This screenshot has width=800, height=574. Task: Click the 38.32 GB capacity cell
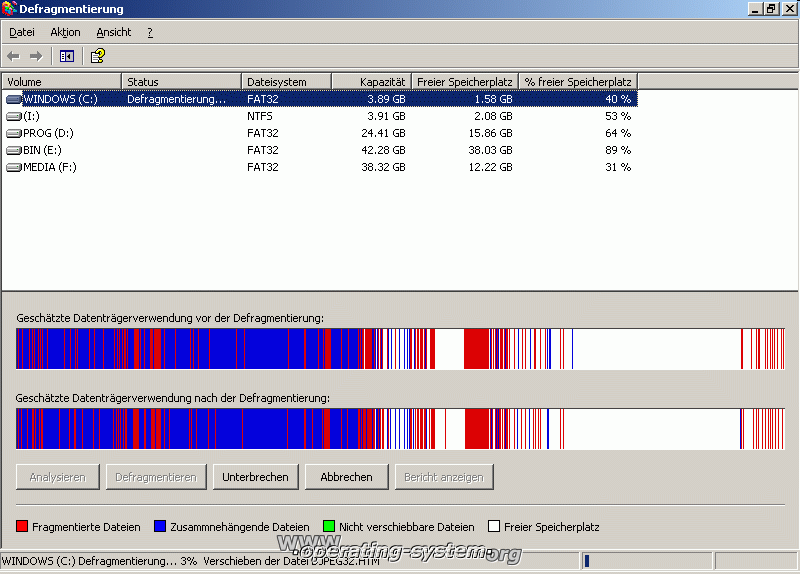pos(383,167)
